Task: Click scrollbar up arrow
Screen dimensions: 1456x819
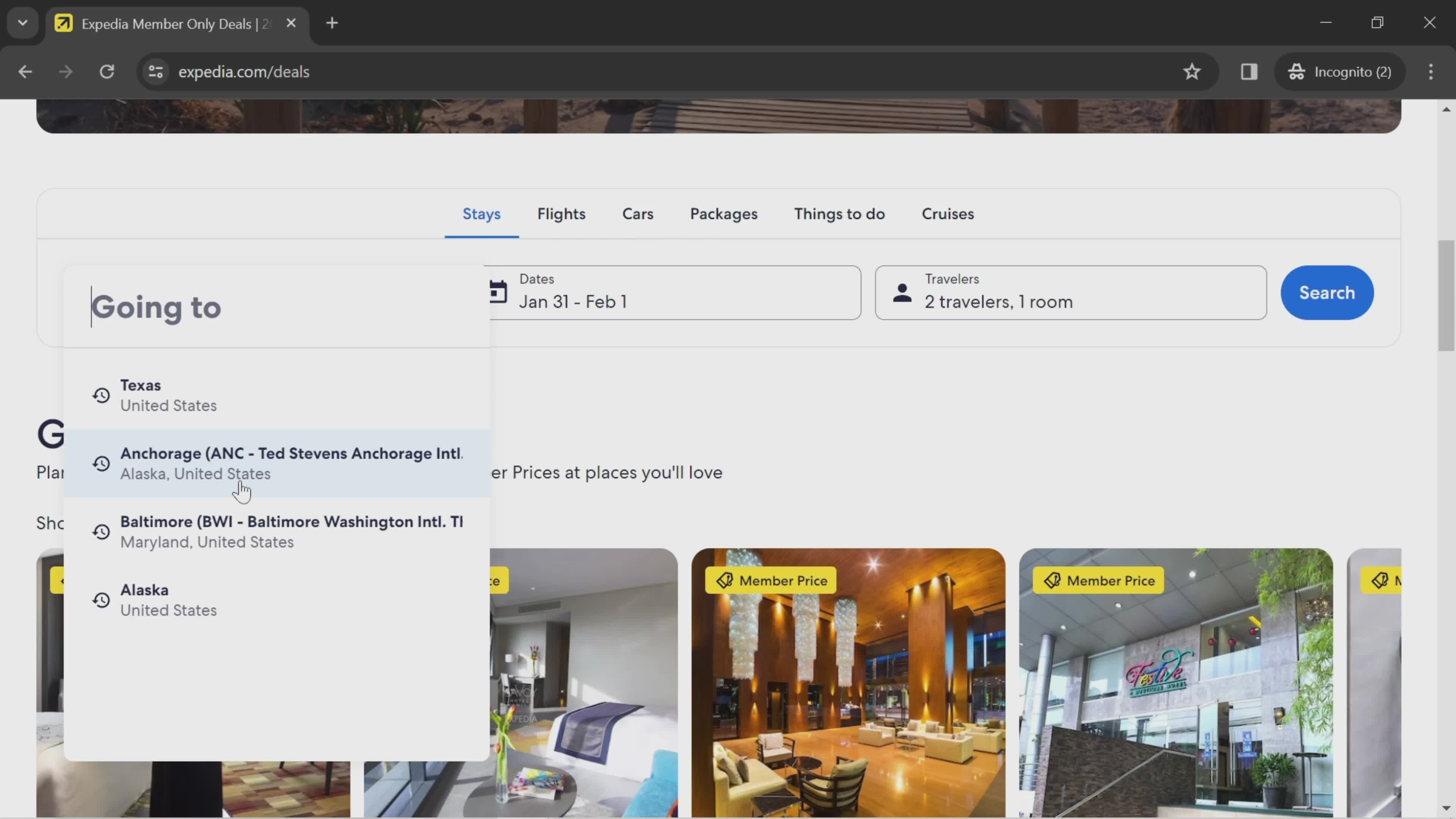Action: pos(1447,109)
